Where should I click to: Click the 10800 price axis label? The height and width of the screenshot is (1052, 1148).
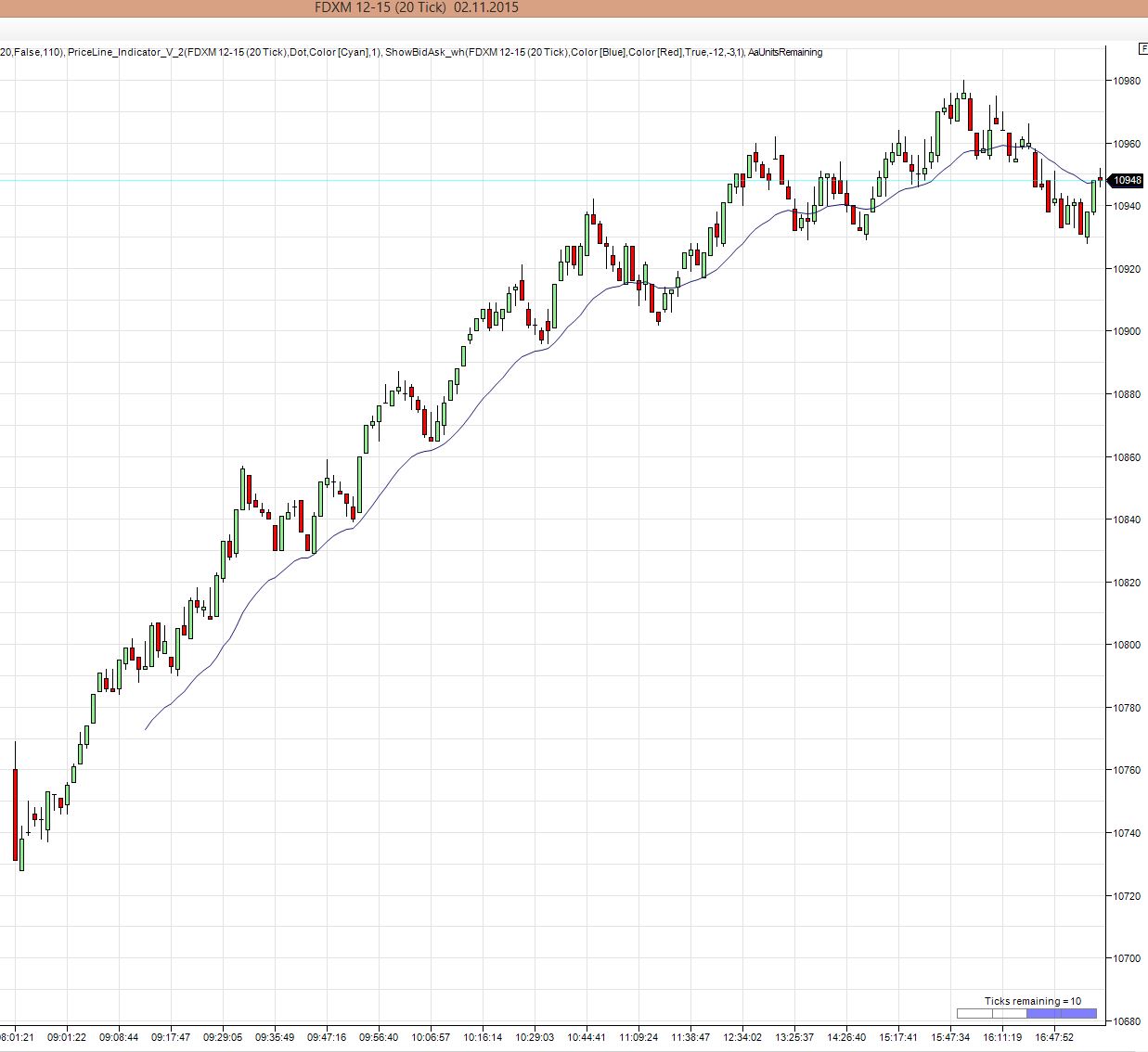1127,645
